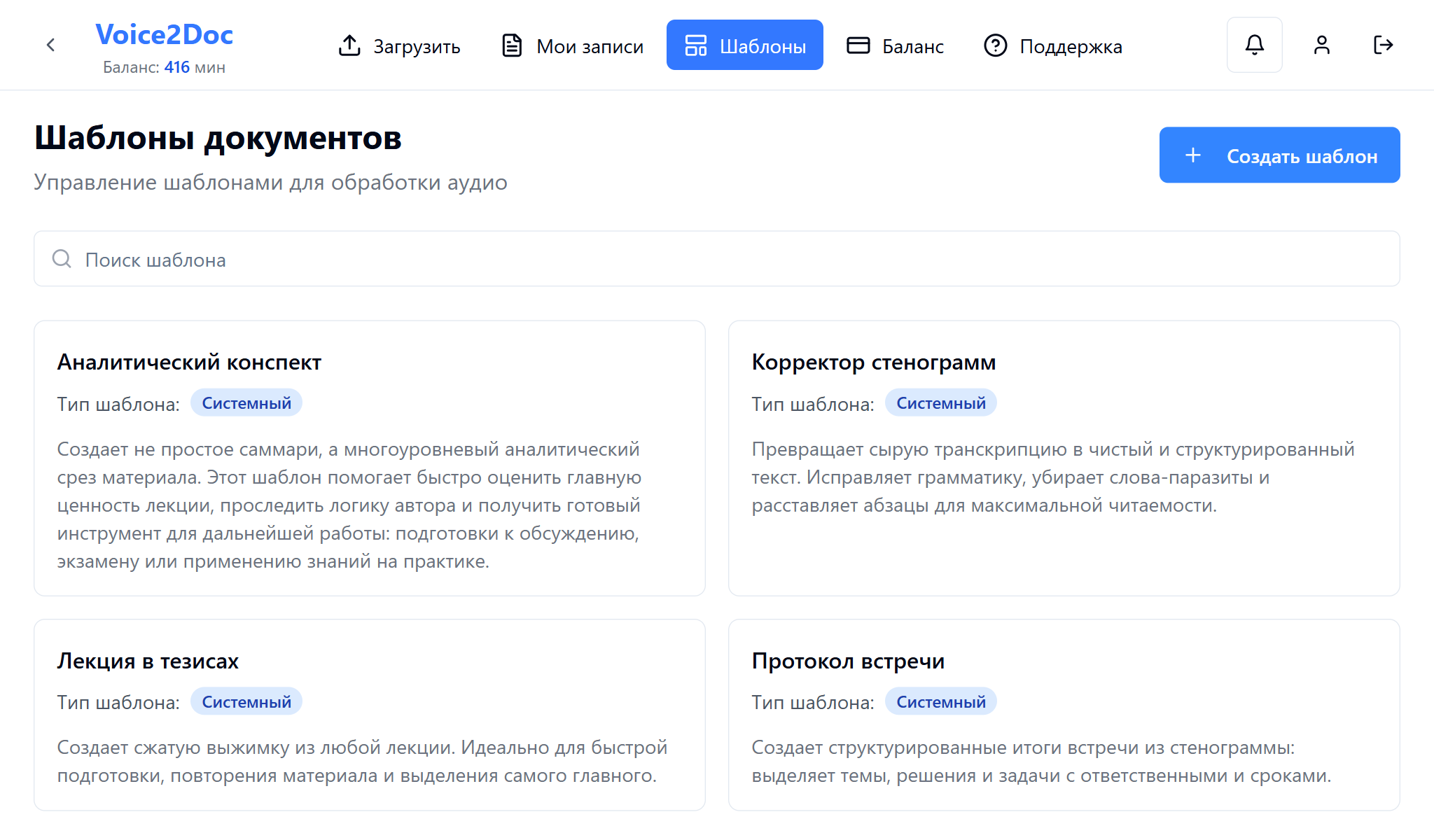The height and width of the screenshot is (840, 1434).
Task: Click the back chevron arrow icon
Action: point(50,45)
